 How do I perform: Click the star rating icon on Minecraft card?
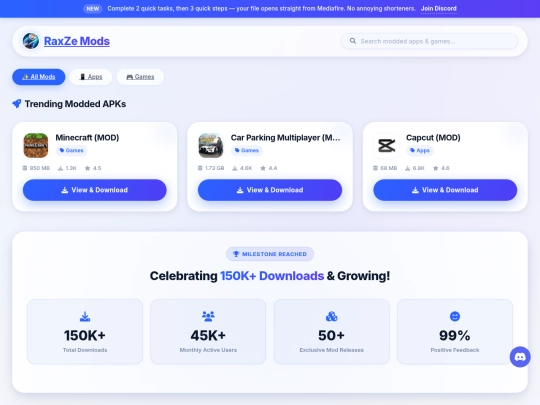[x=87, y=168]
